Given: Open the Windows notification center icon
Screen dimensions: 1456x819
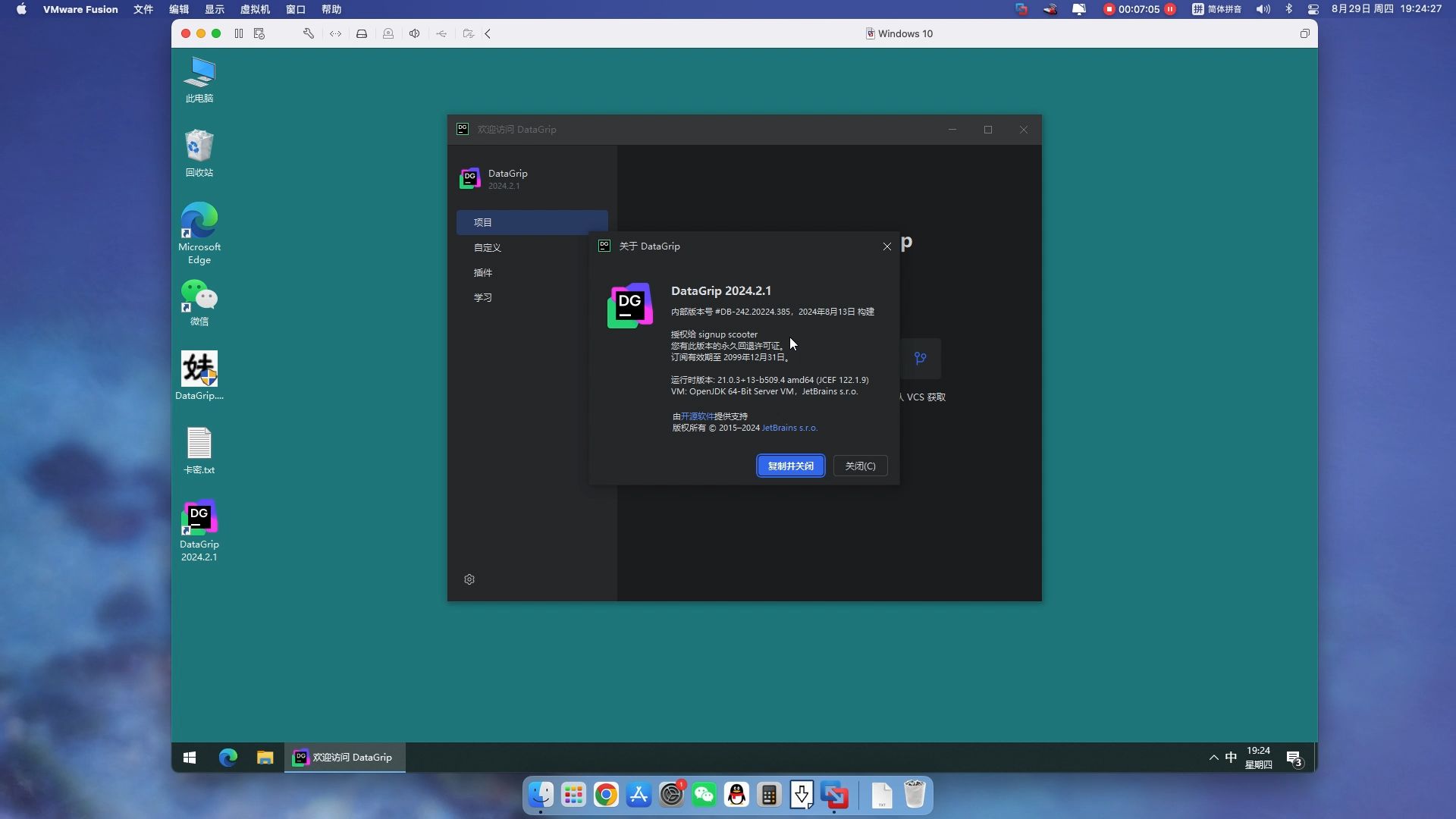Looking at the screenshot, I should (x=1294, y=758).
